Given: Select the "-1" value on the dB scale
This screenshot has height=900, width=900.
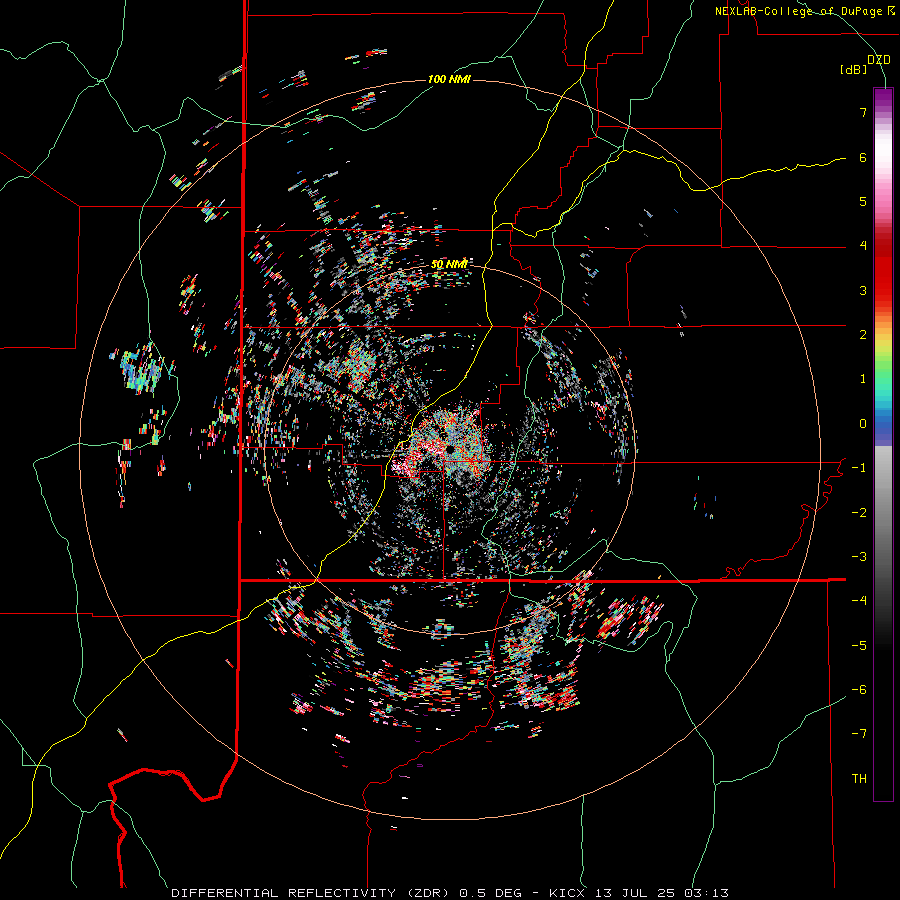Looking at the screenshot, I should pos(859,468).
